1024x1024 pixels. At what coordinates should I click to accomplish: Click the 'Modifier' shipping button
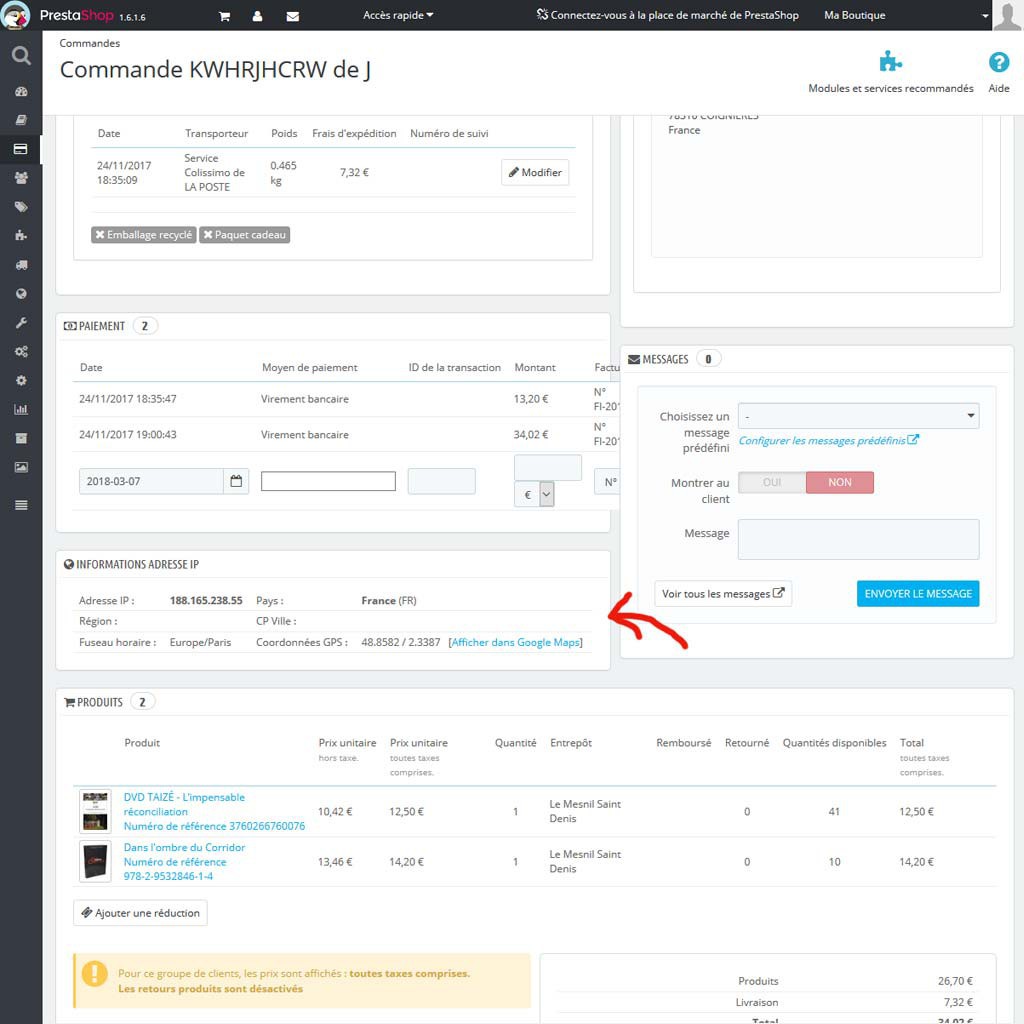[x=536, y=171]
